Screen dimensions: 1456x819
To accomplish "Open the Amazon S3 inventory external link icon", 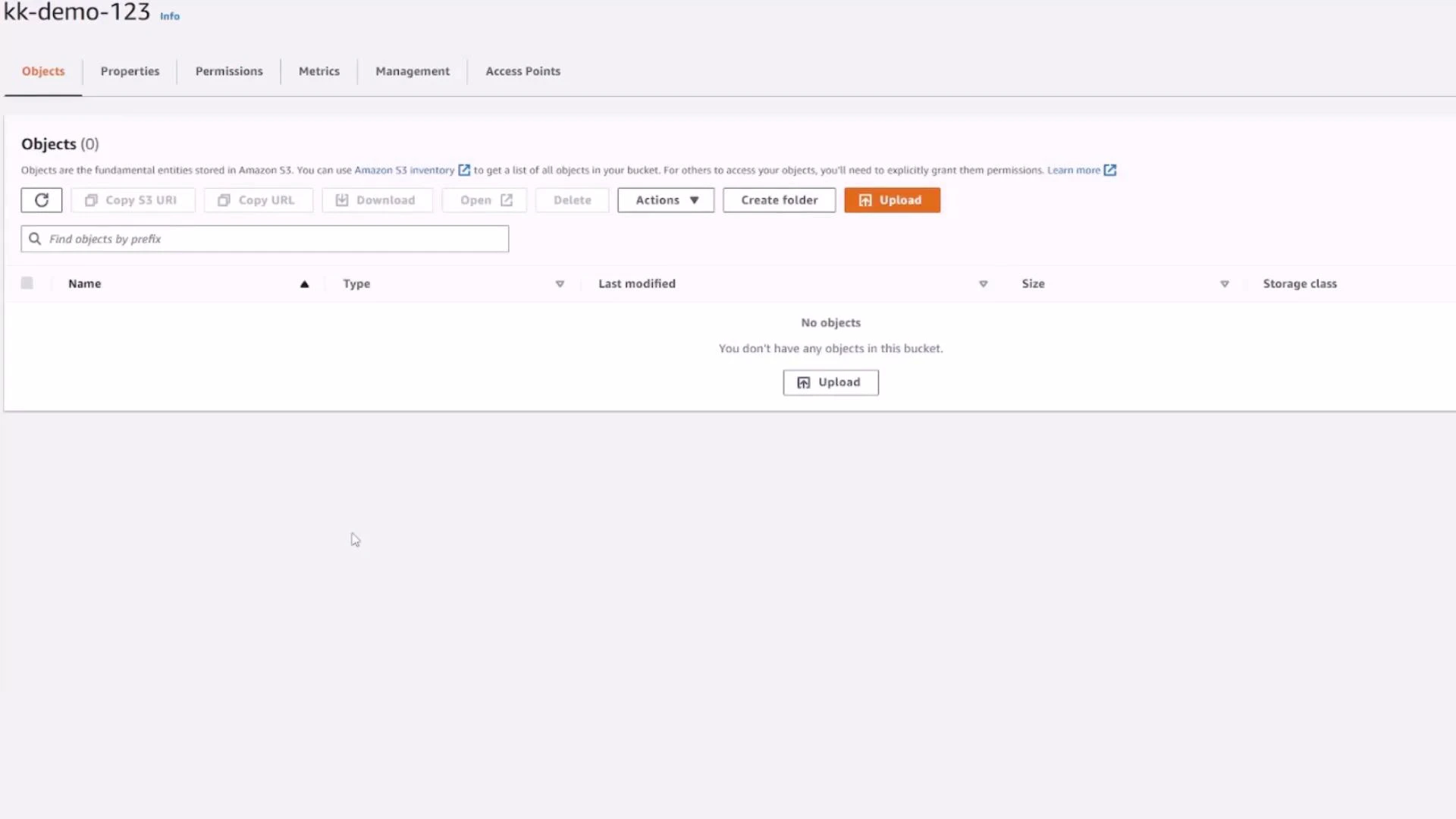I will [463, 170].
